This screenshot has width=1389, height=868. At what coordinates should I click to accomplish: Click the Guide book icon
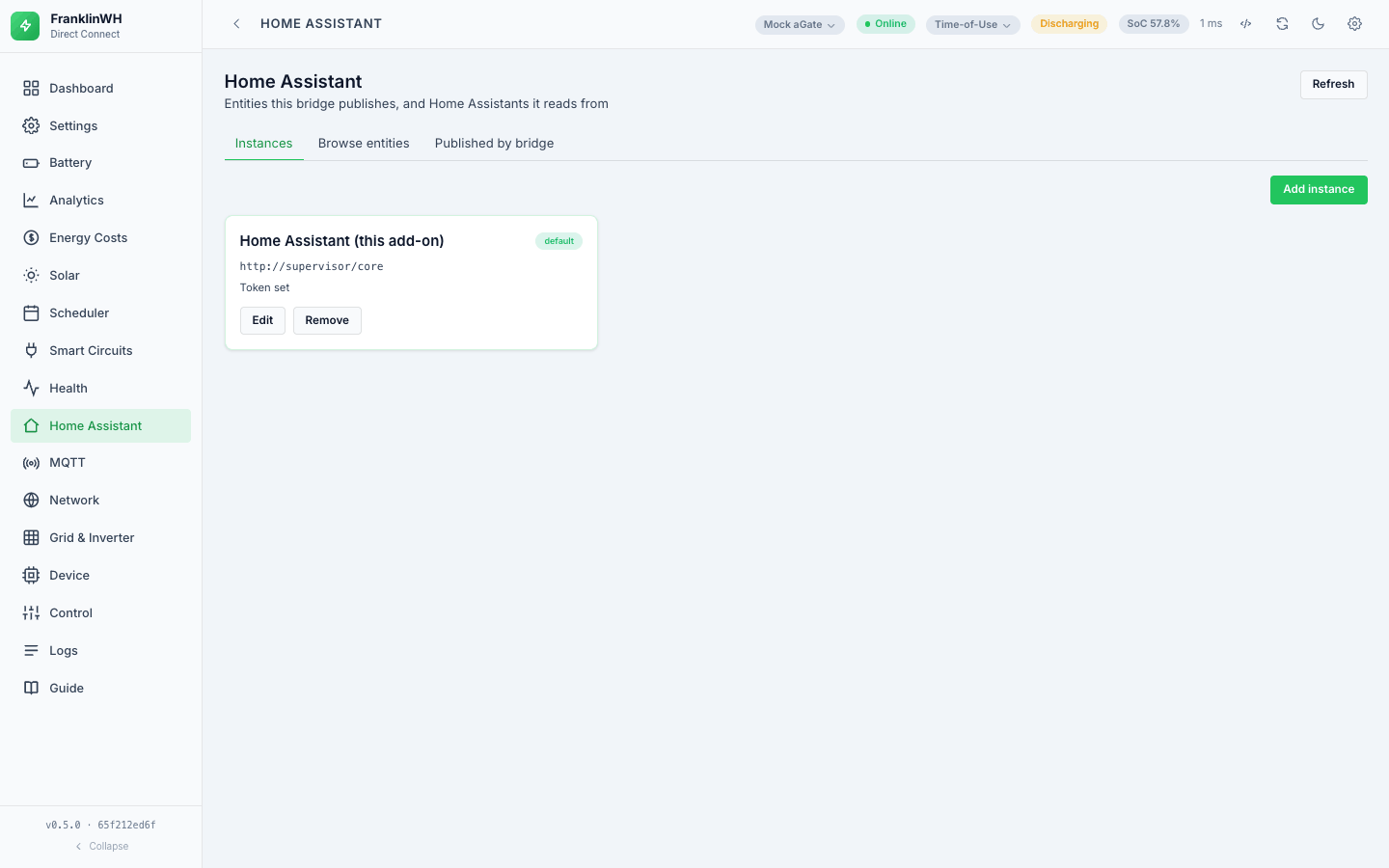pos(31,689)
